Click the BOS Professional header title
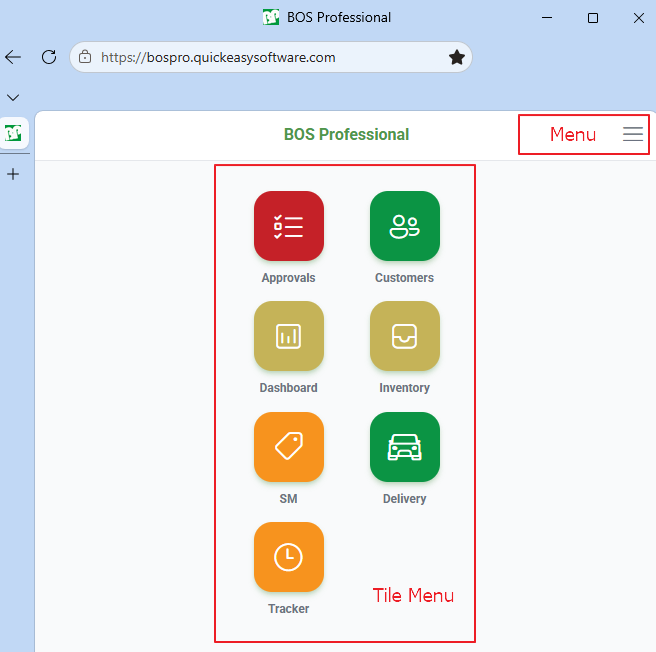 (x=346, y=134)
